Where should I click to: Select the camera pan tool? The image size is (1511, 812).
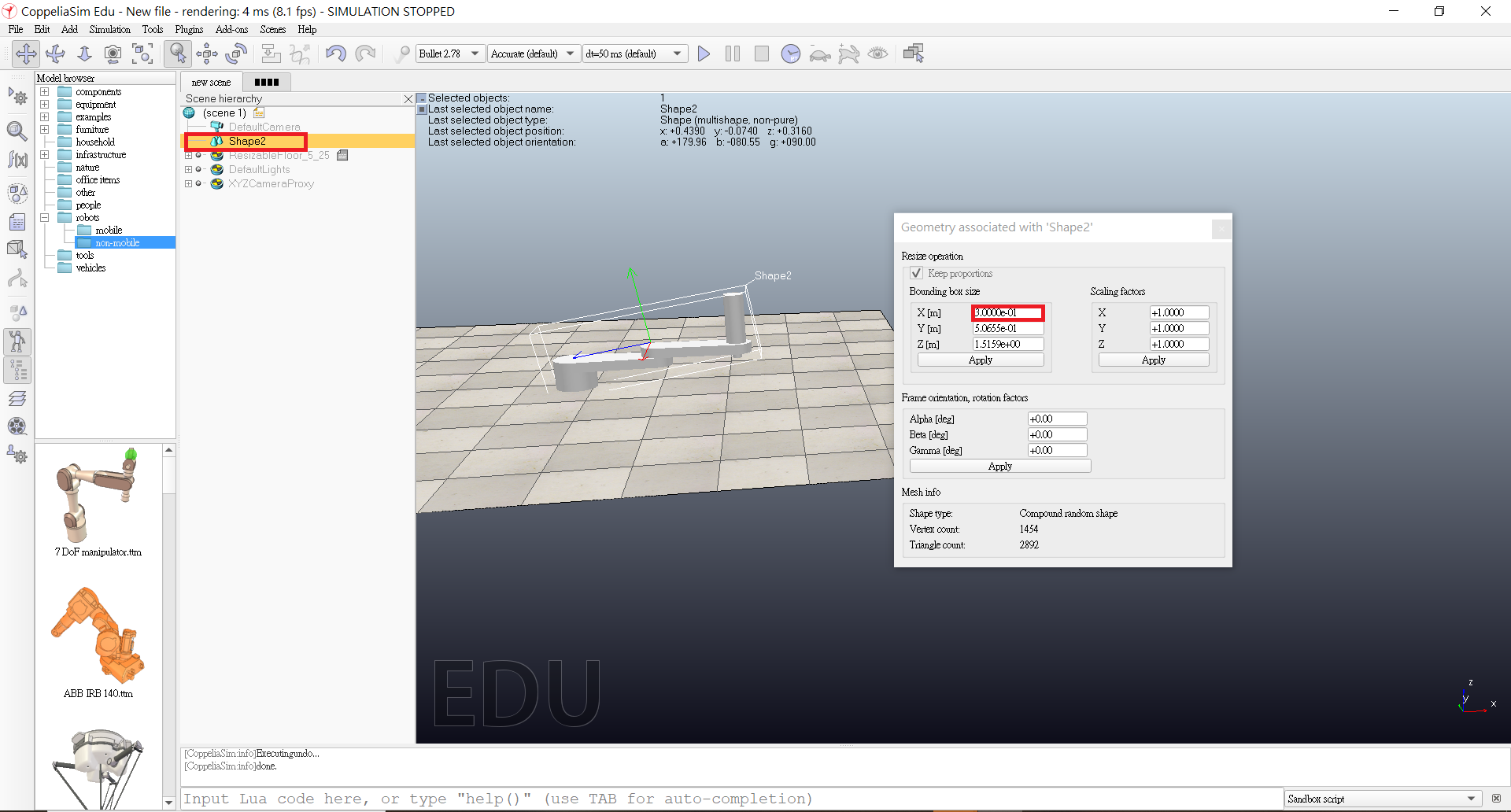pos(26,54)
